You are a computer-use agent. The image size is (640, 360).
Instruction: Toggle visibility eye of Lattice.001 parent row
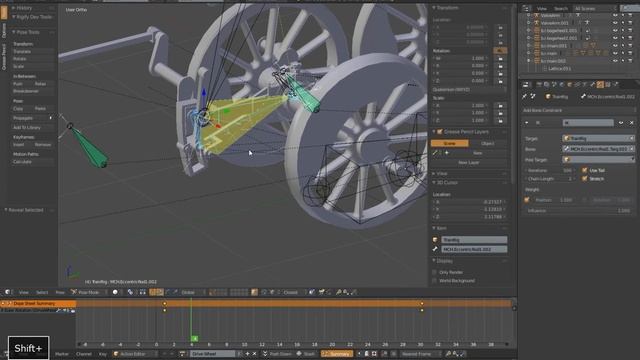[x=615, y=61]
